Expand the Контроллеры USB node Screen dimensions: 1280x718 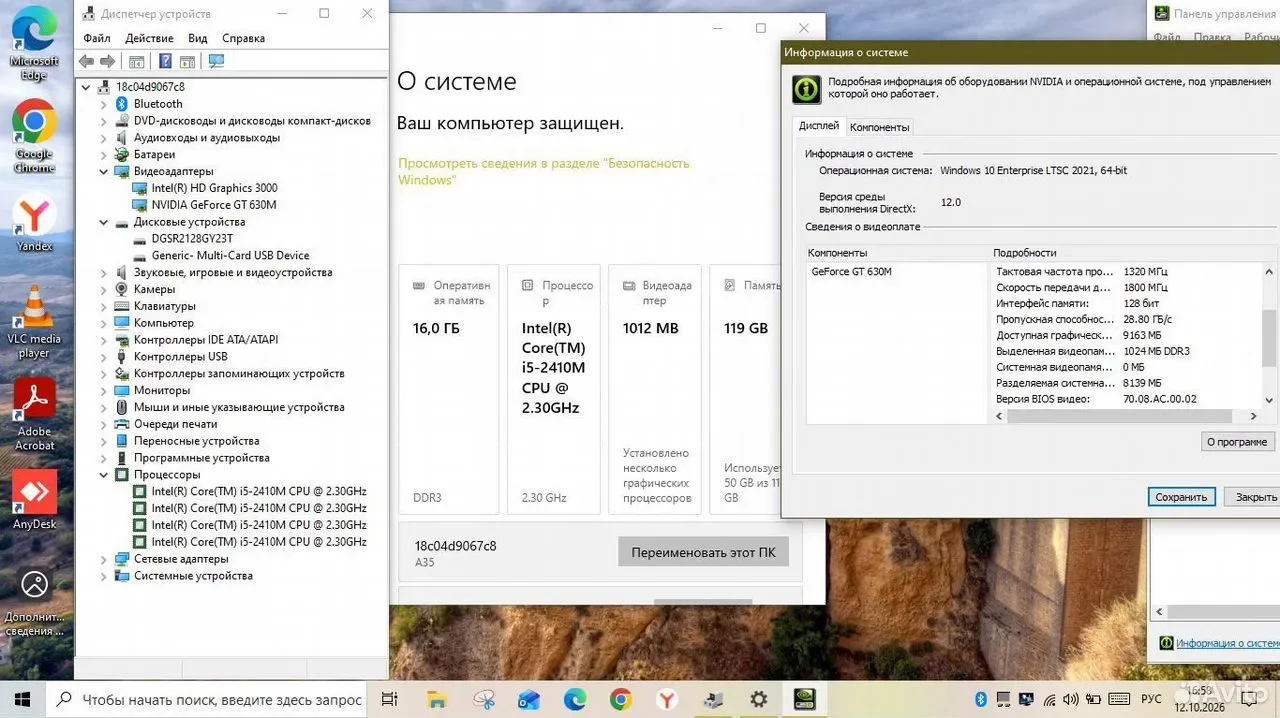coord(104,356)
